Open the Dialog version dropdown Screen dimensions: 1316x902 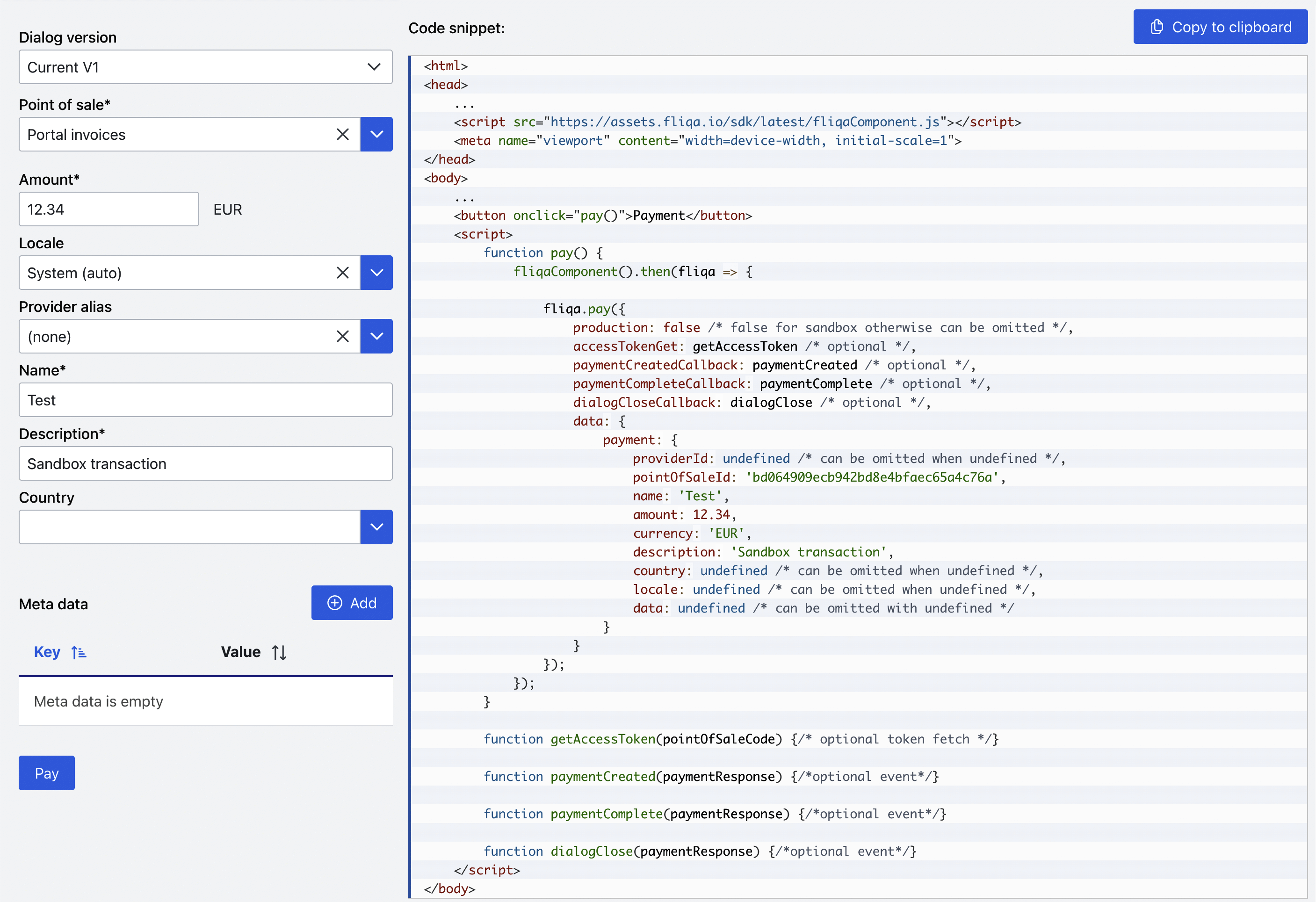[206, 67]
